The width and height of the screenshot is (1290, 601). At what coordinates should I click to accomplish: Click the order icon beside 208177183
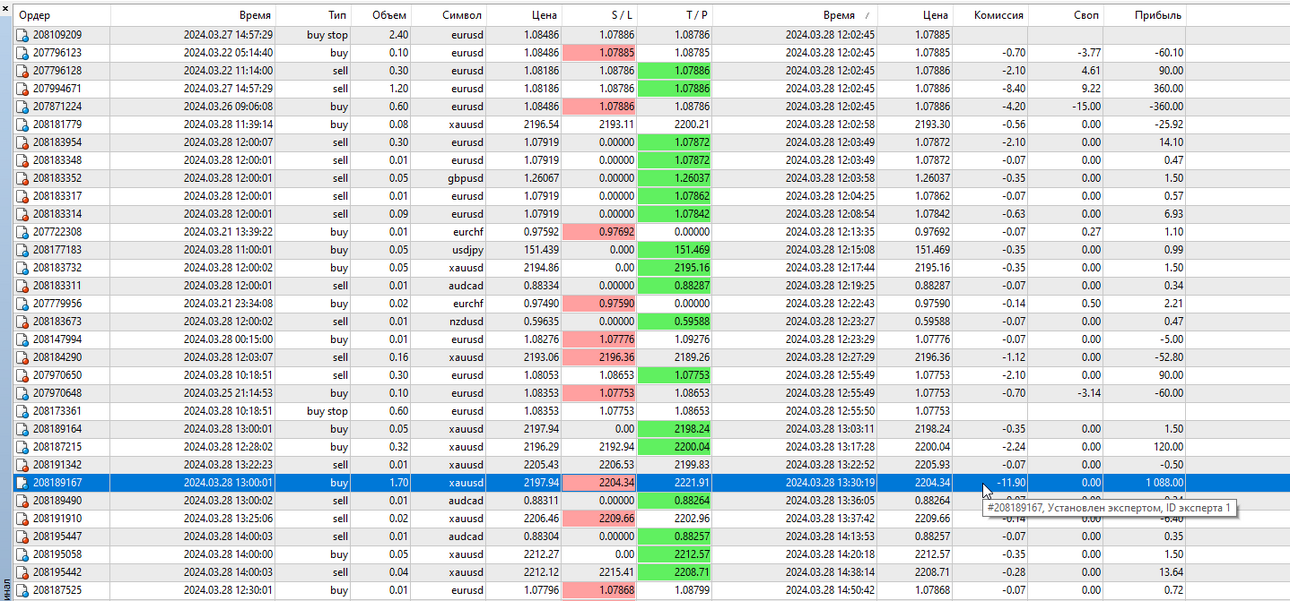coord(23,250)
